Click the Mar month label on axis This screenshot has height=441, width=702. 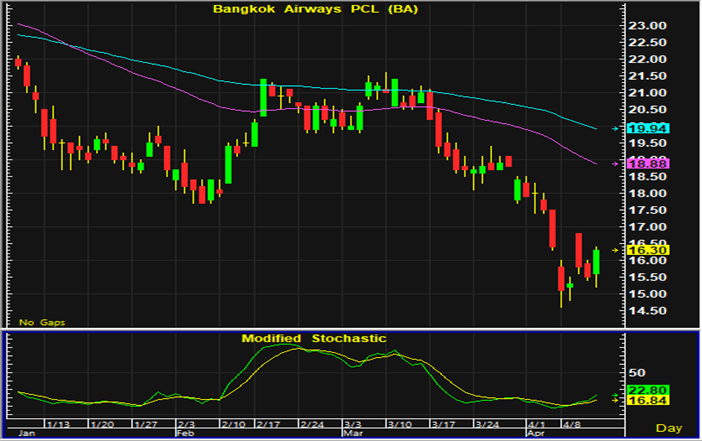coord(352,434)
